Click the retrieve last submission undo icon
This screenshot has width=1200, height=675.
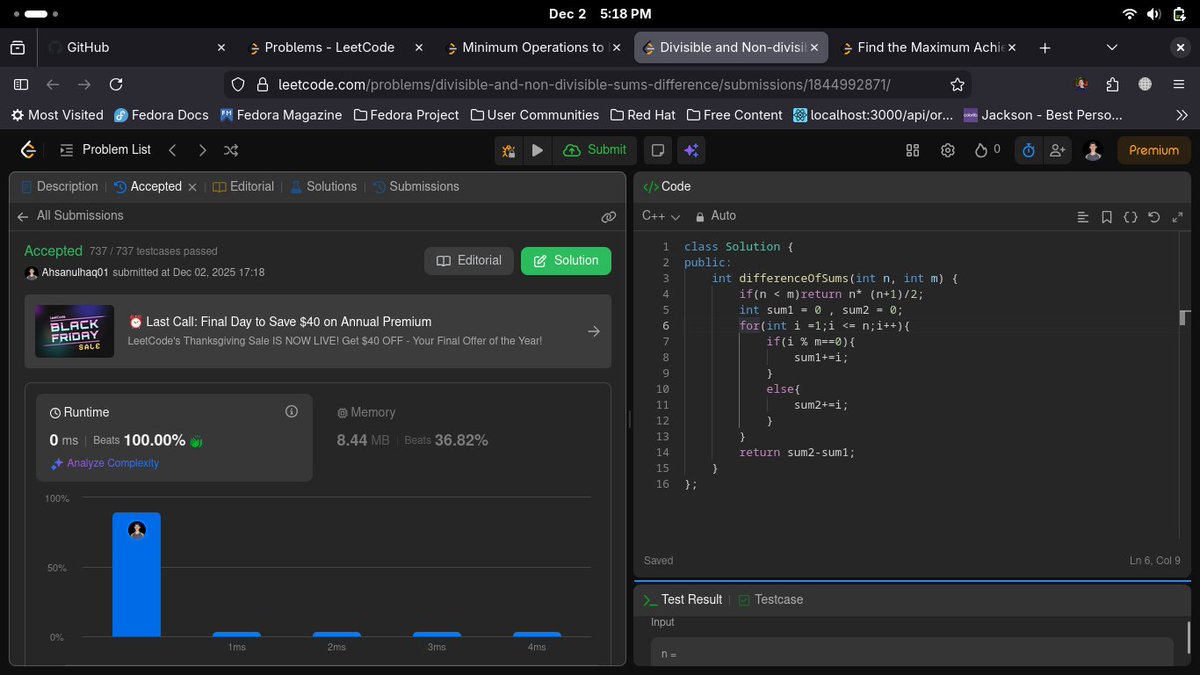pyautogui.click(x=1154, y=217)
